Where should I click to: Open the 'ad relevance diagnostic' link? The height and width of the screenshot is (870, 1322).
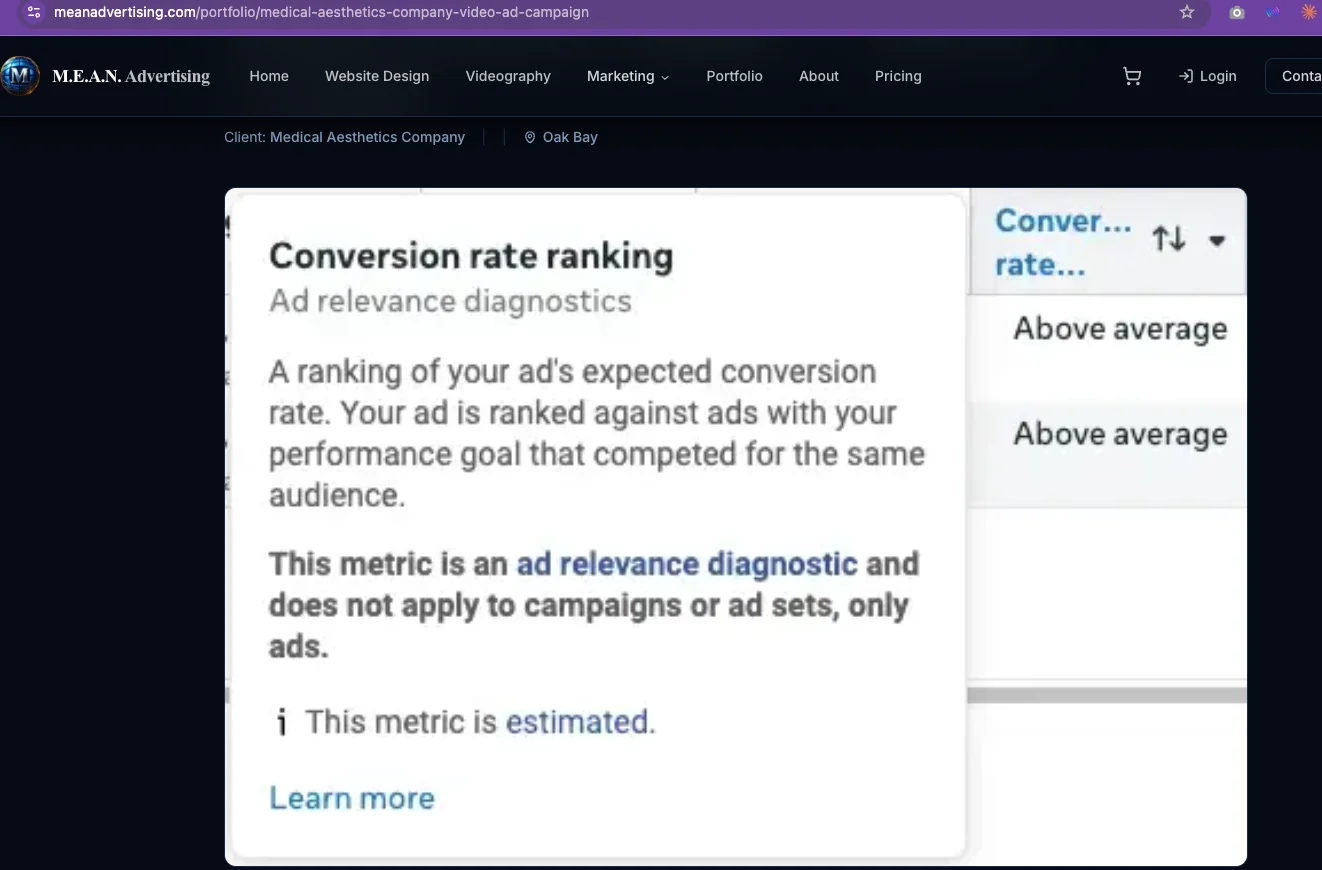(686, 564)
